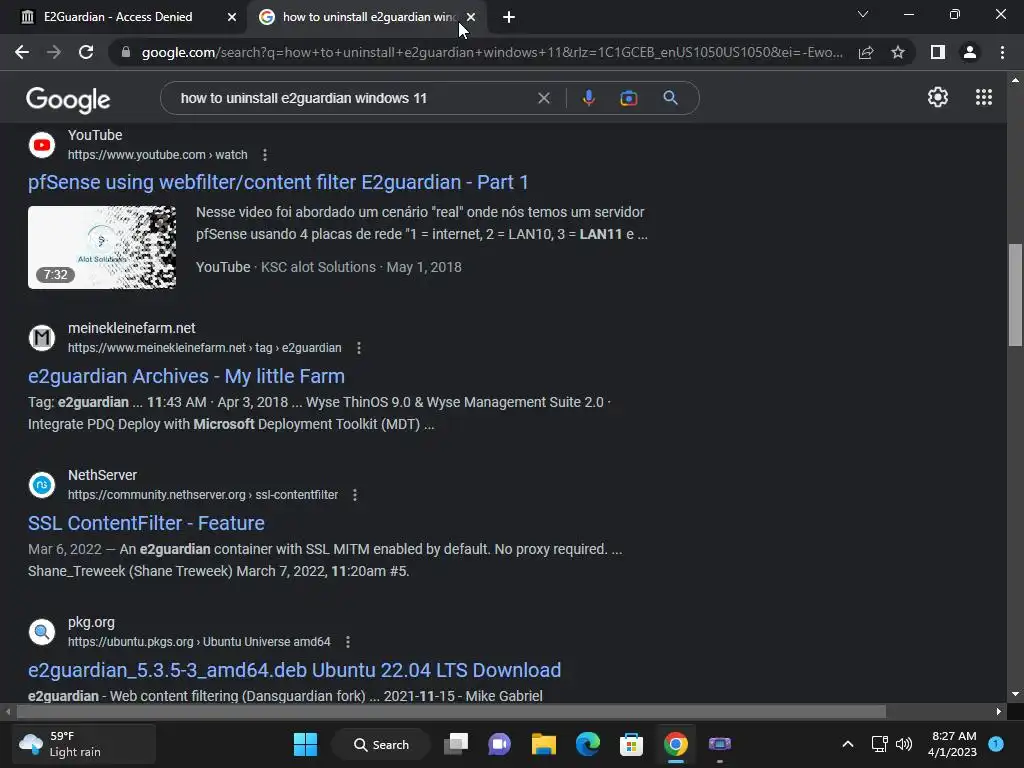Click the forward navigation arrow

click(x=54, y=52)
